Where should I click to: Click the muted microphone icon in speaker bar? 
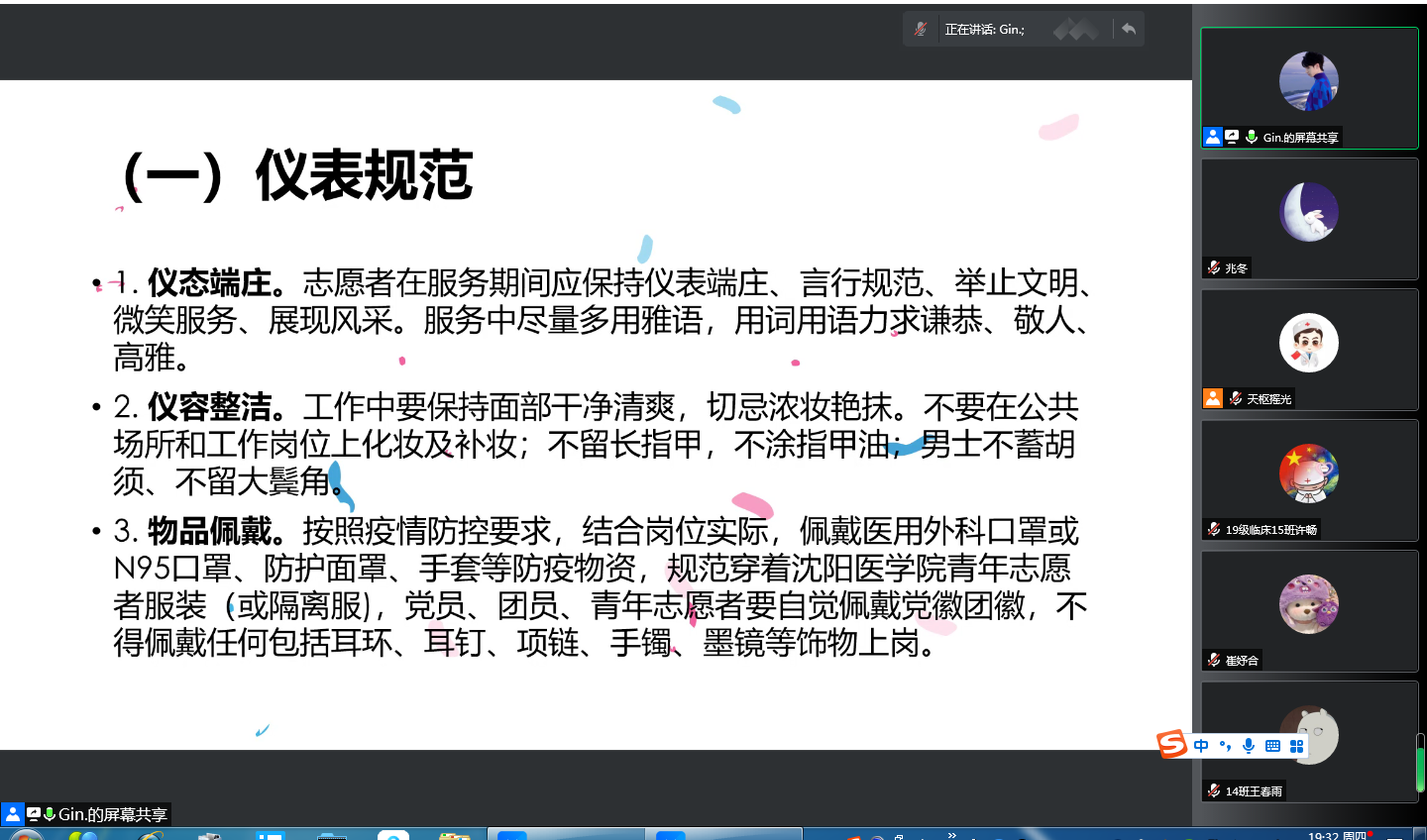[x=921, y=30]
